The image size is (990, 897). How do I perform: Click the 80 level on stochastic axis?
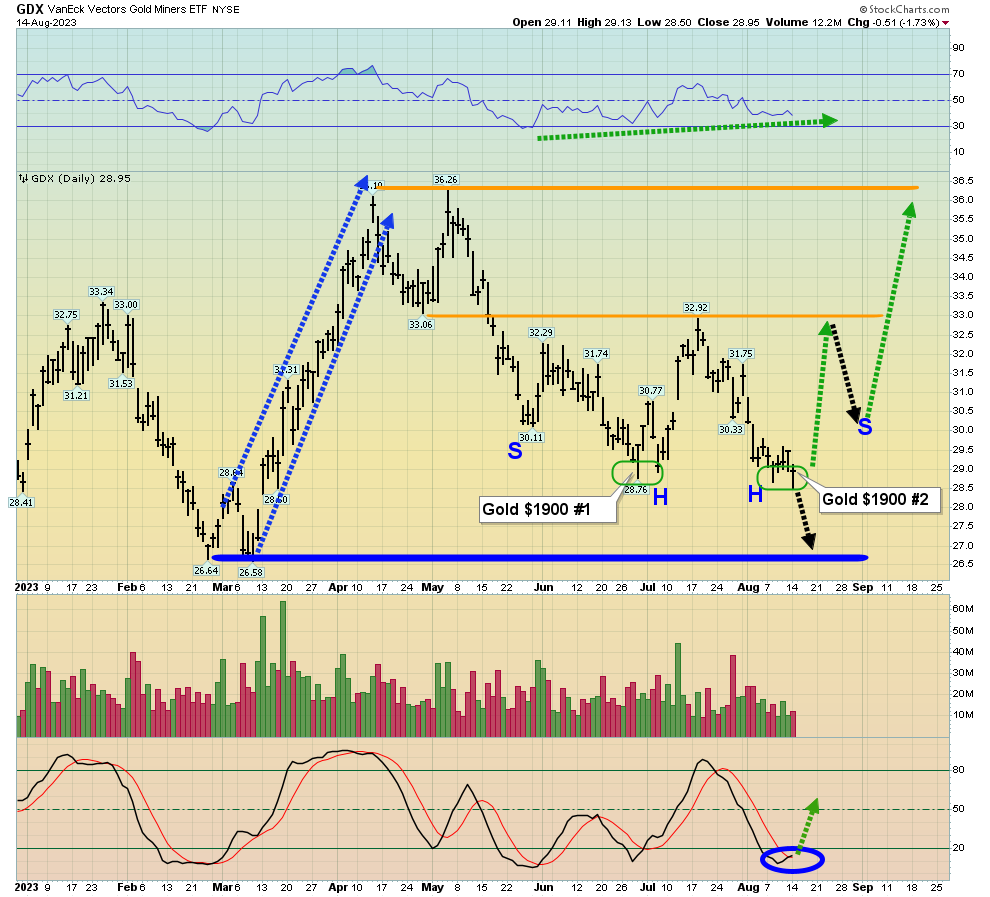coord(958,769)
